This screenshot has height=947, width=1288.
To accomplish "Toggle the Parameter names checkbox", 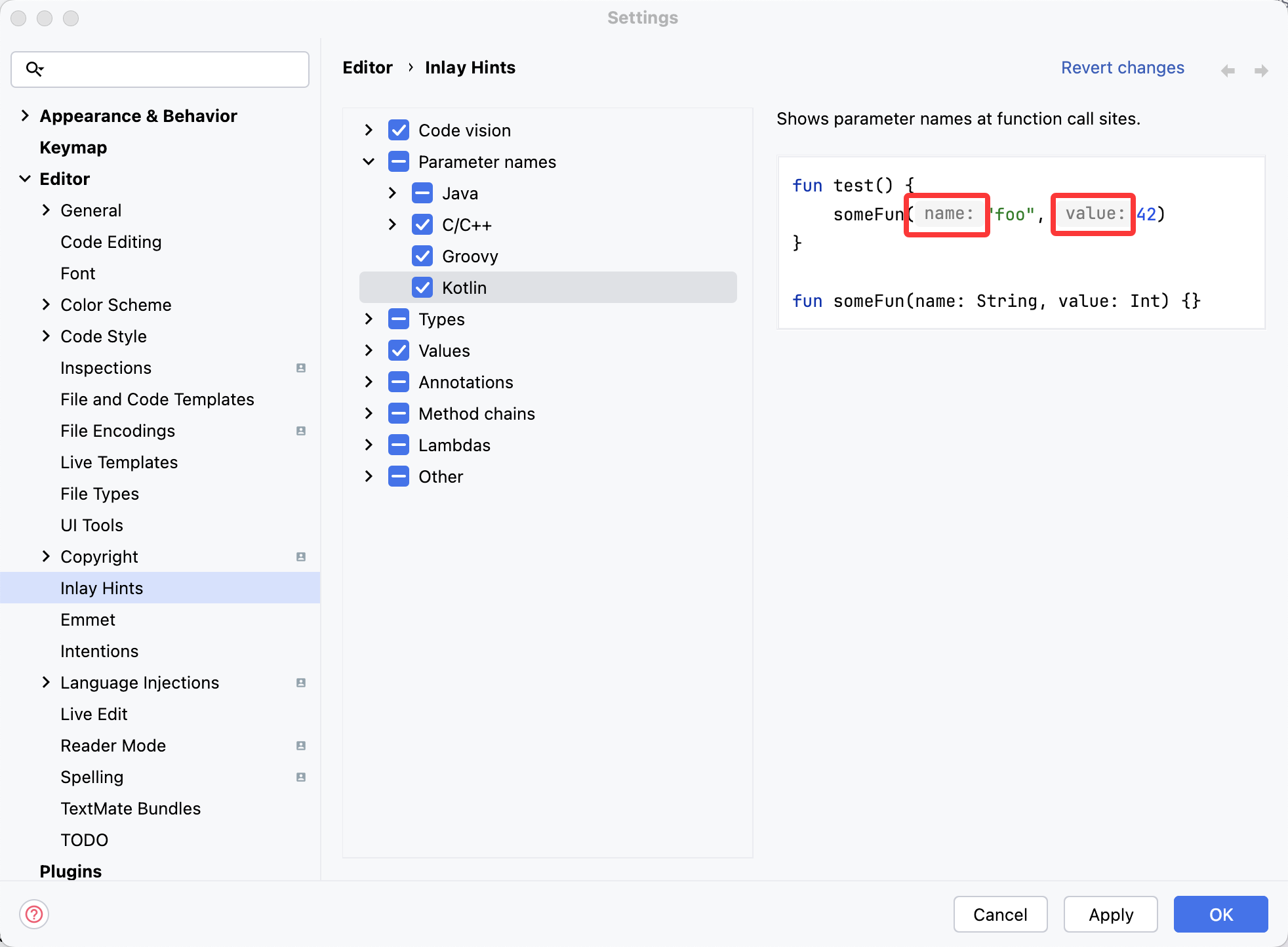I will point(399,161).
